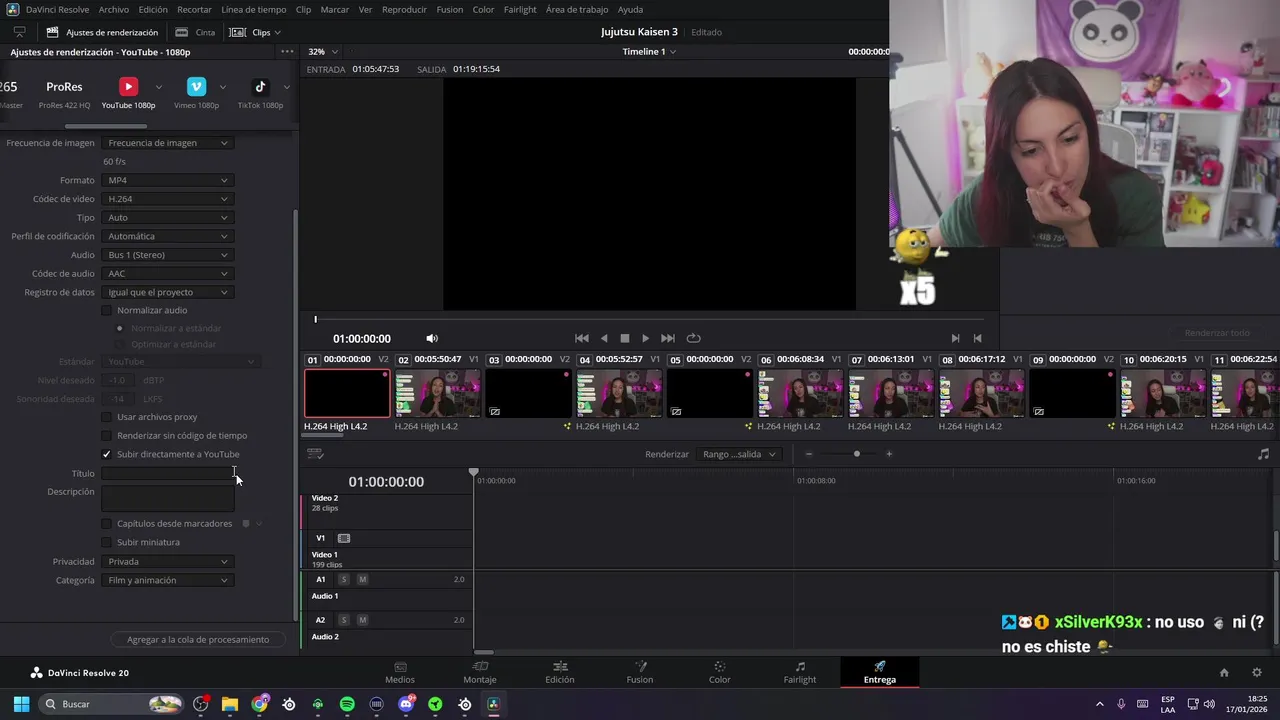Open the Color page icon
This screenshot has height=720, width=1280.
click(x=719, y=667)
